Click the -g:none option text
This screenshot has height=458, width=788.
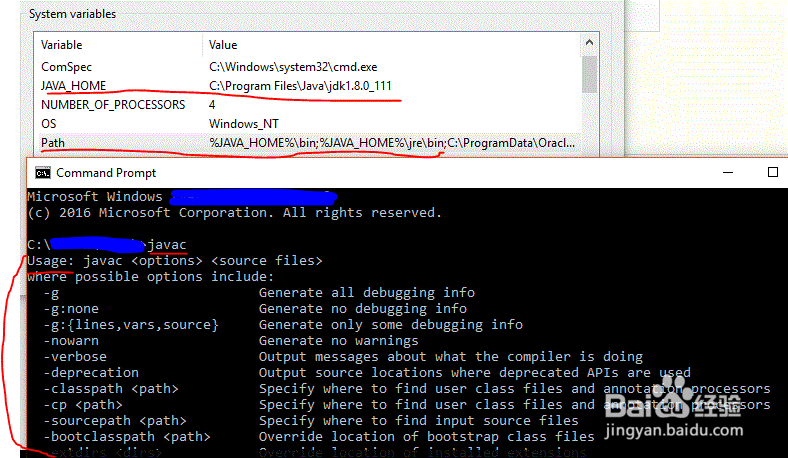pos(71,309)
